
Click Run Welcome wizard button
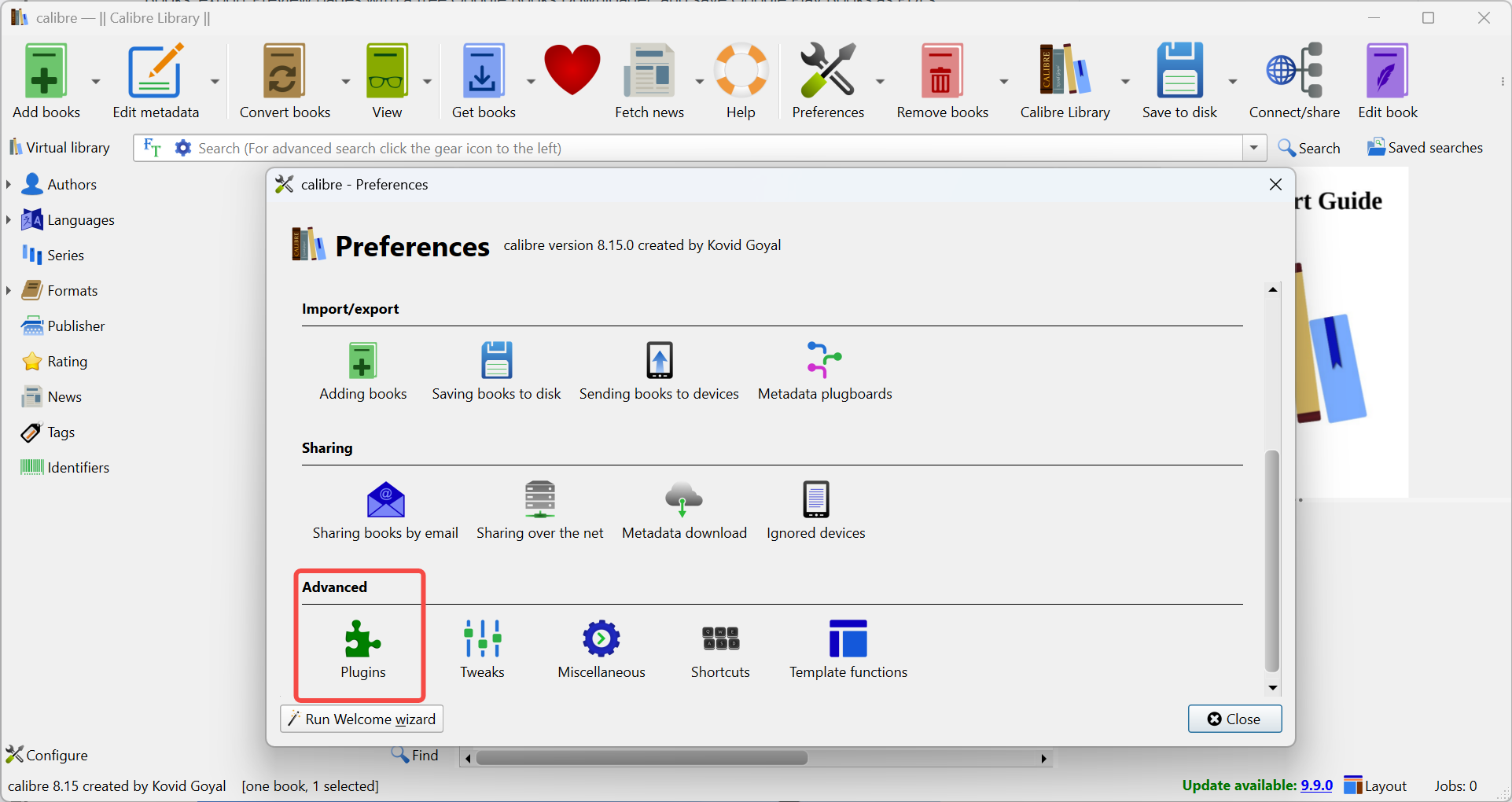362,719
